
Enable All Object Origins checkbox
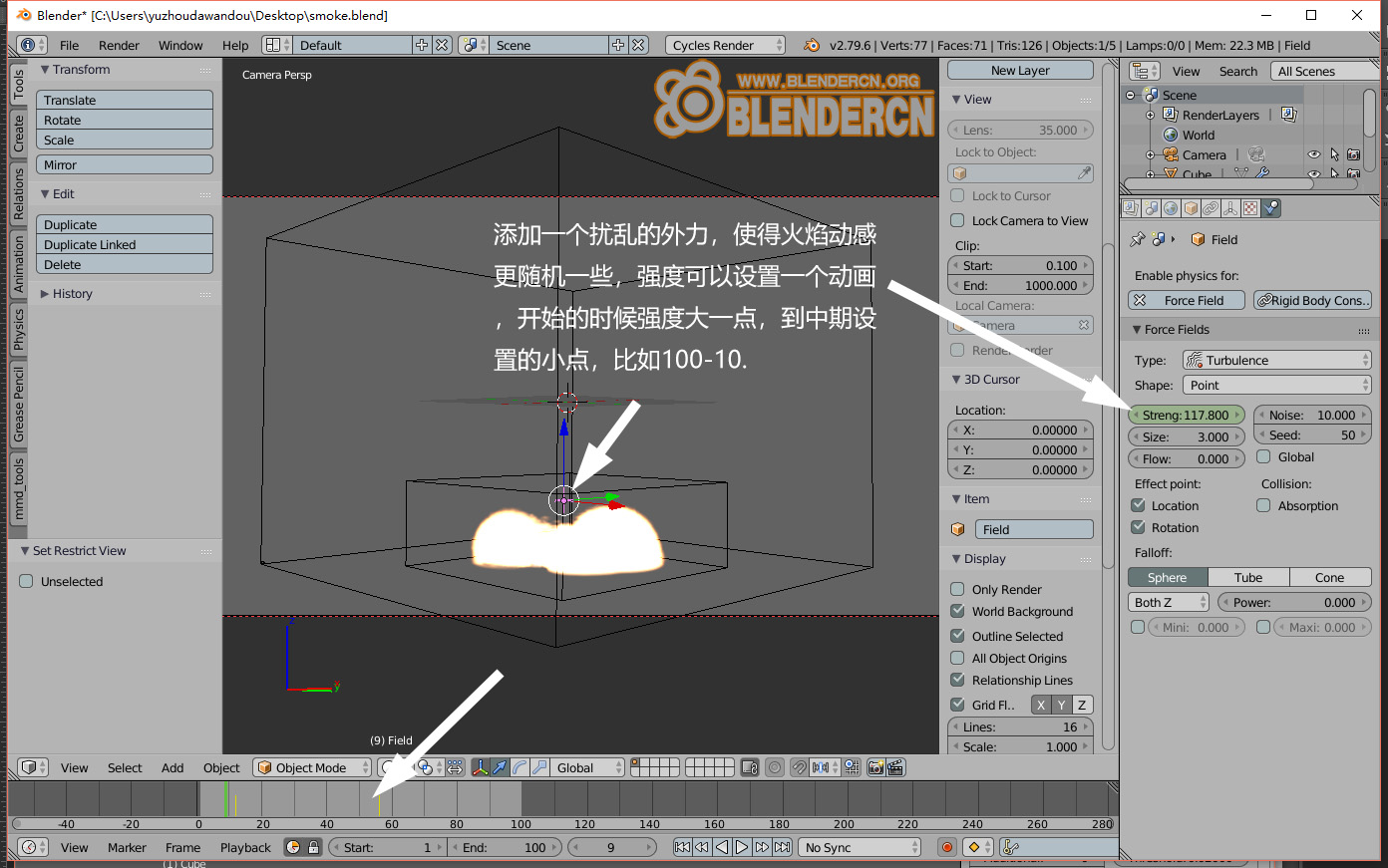pyautogui.click(x=957, y=658)
